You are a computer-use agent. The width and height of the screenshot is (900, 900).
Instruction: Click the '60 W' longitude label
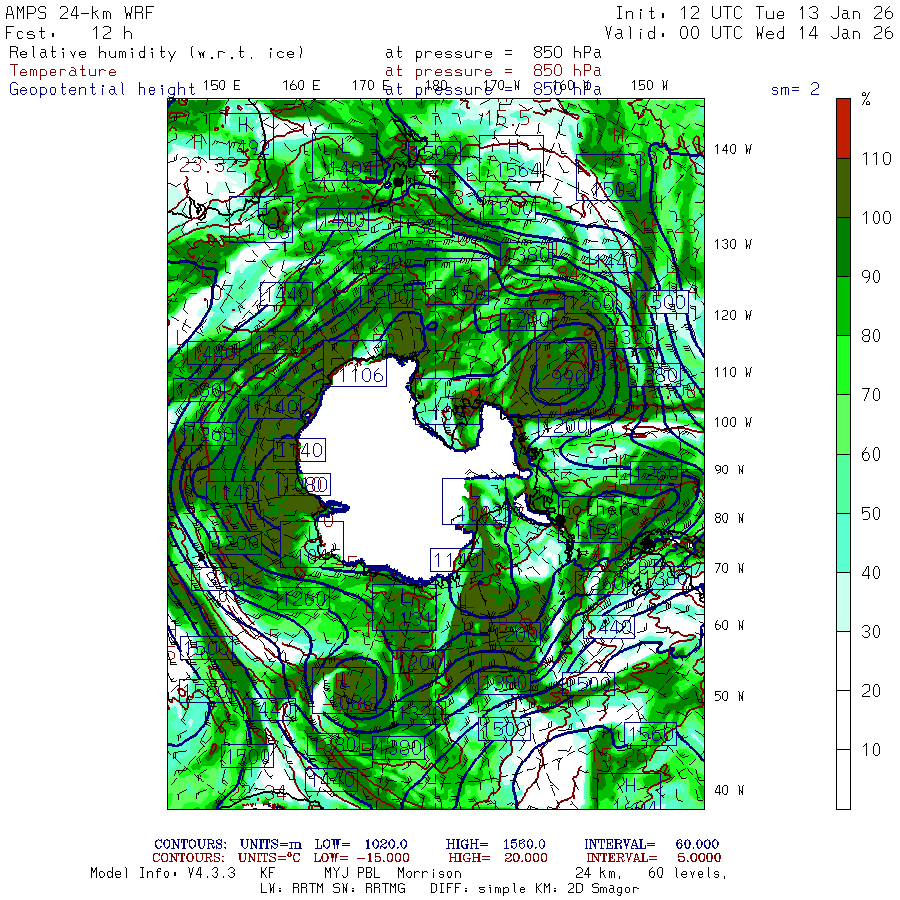[730, 625]
